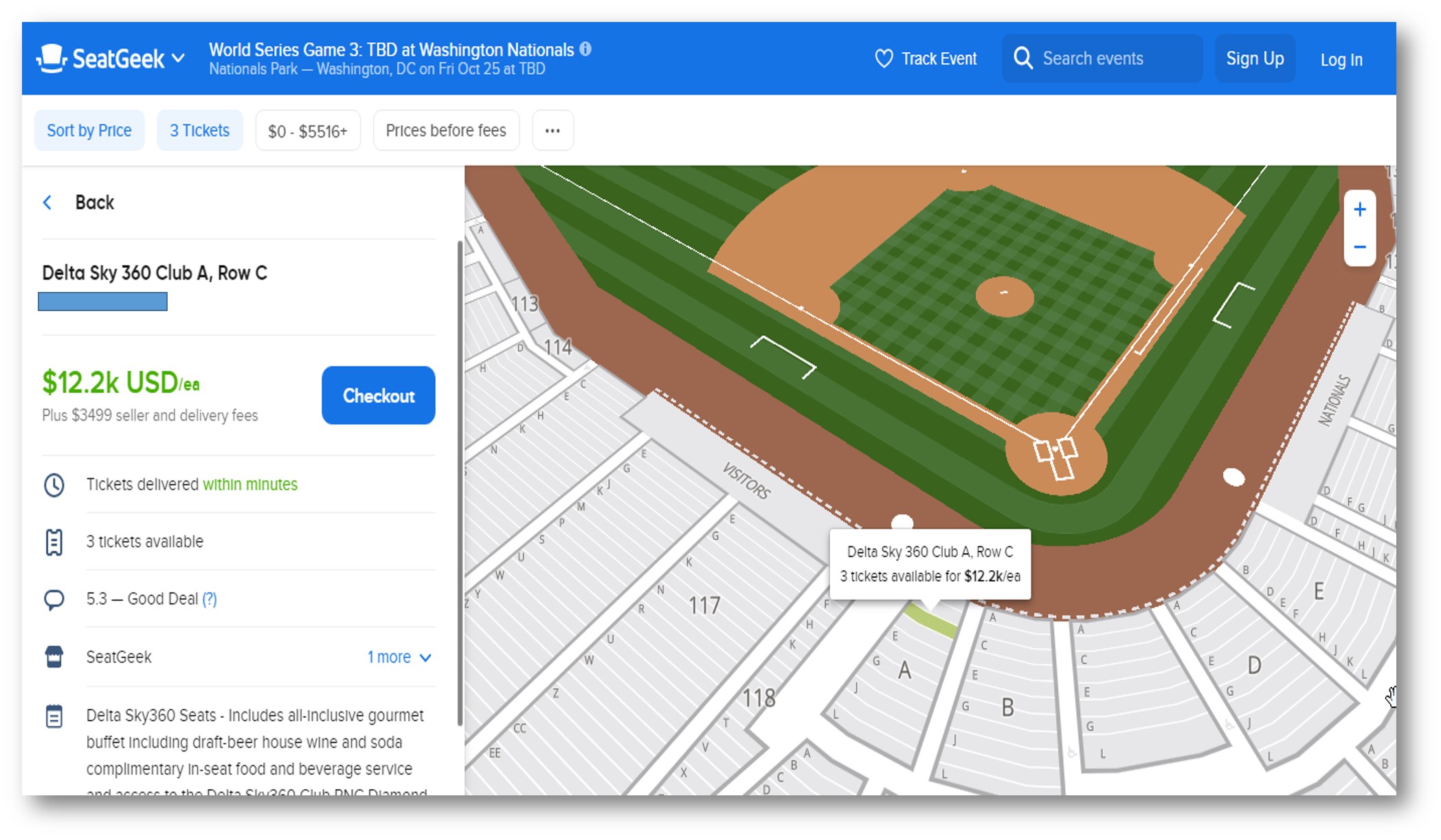
Task: Open the 3 Tickets quantity filter
Action: 200,130
